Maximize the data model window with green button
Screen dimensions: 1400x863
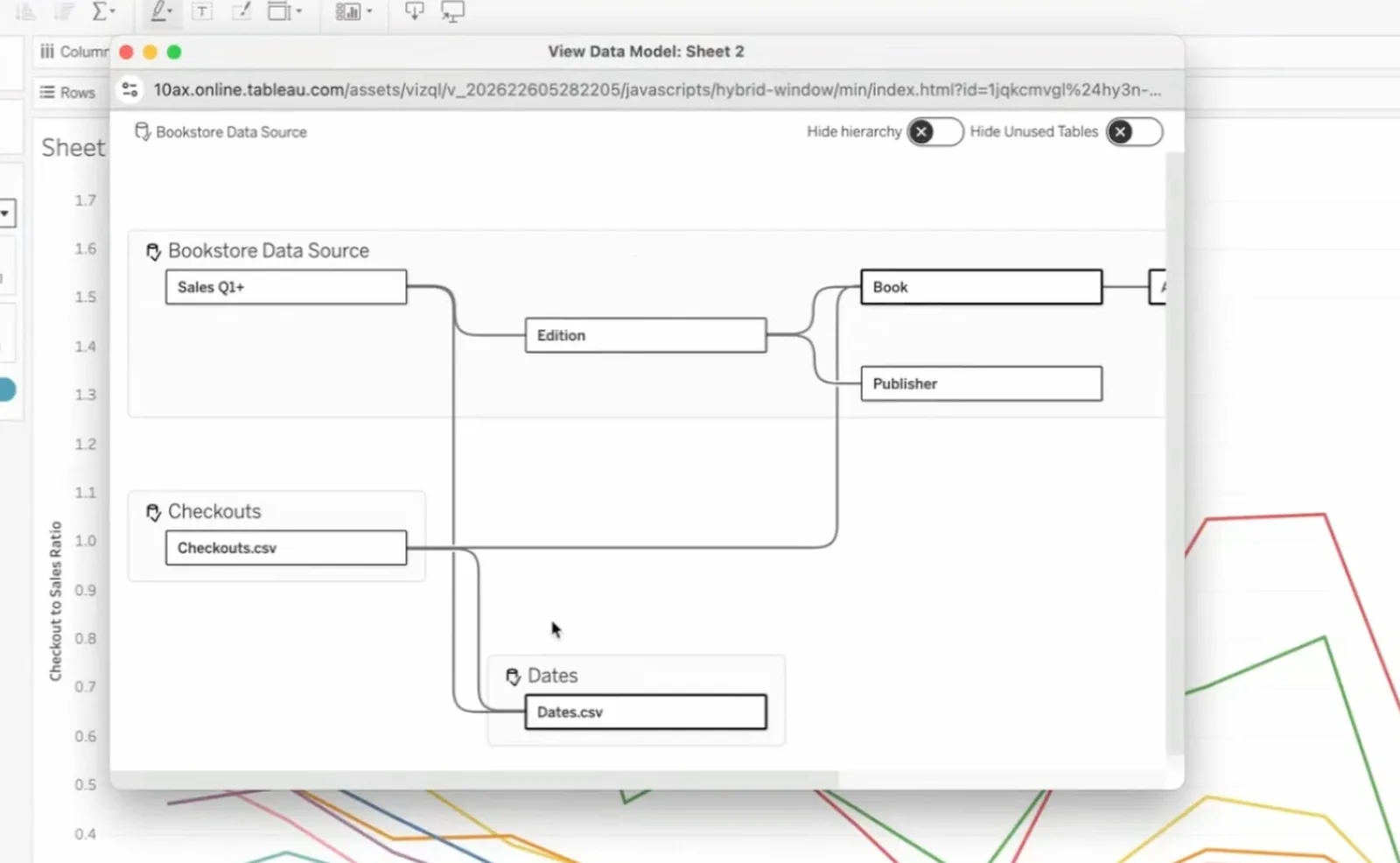point(174,53)
